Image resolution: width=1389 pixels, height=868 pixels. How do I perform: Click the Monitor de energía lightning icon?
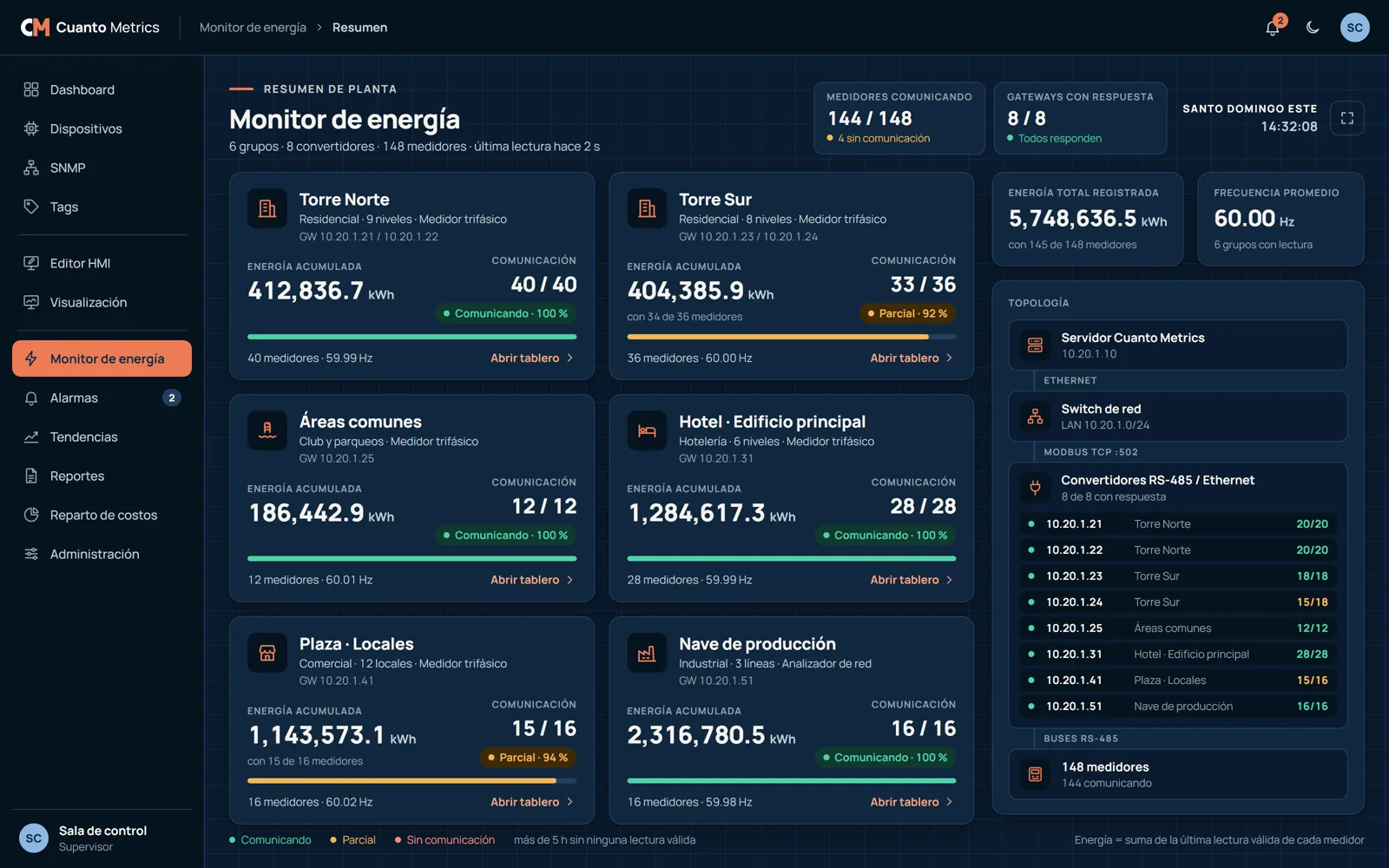click(31, 358)
